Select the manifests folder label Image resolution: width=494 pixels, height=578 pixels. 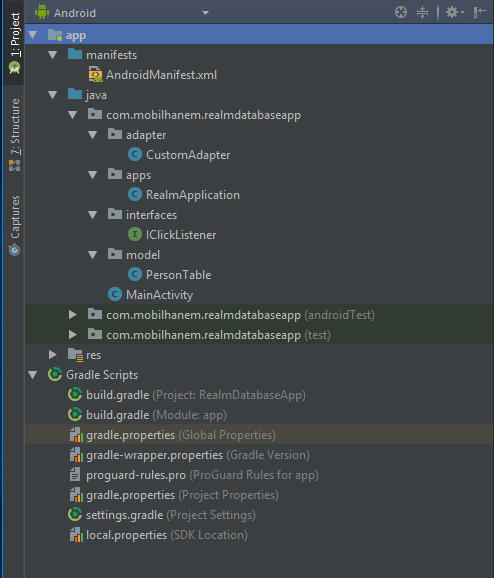point(112,55)
